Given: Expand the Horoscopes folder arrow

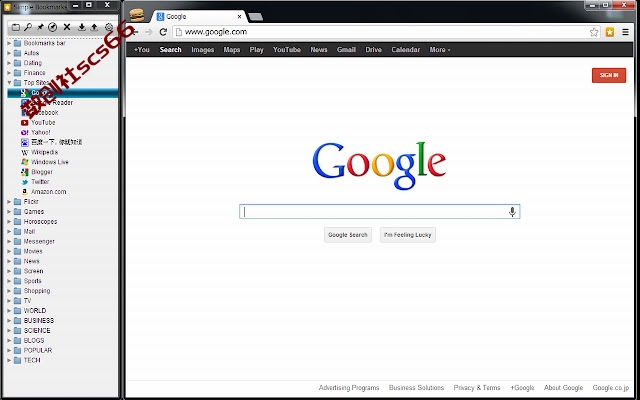Looking at the screenshot, I should (x=9, y=221).
